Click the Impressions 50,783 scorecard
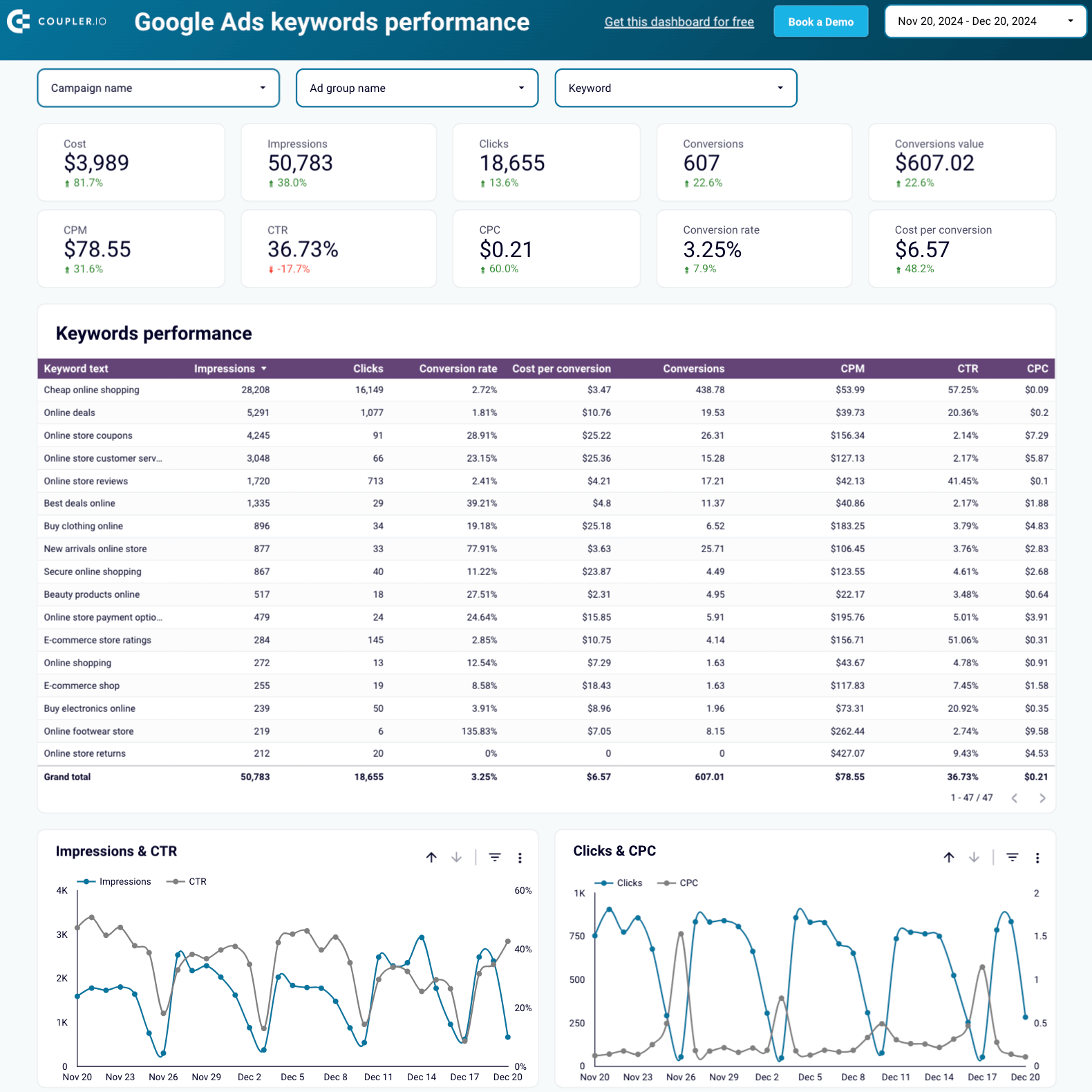The width and height of the screenshot is (1092, 1092). (339, 162)
